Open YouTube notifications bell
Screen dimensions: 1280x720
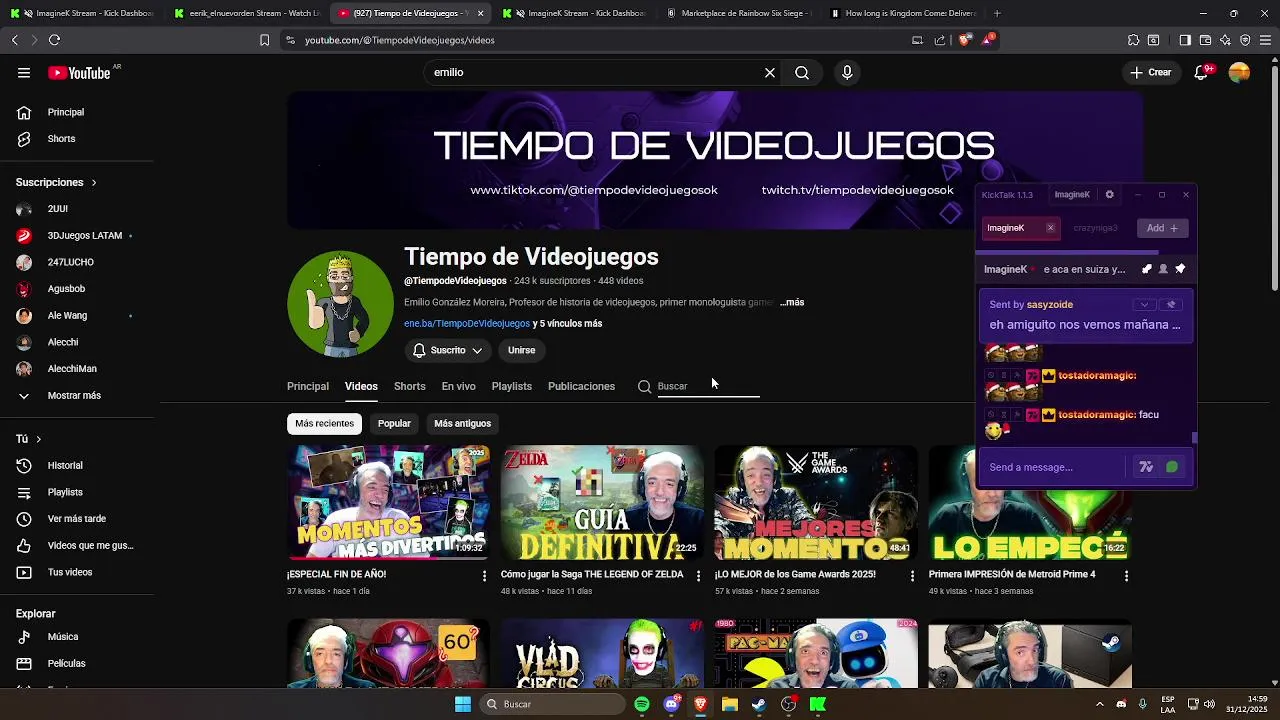[x=1201, y=73]
